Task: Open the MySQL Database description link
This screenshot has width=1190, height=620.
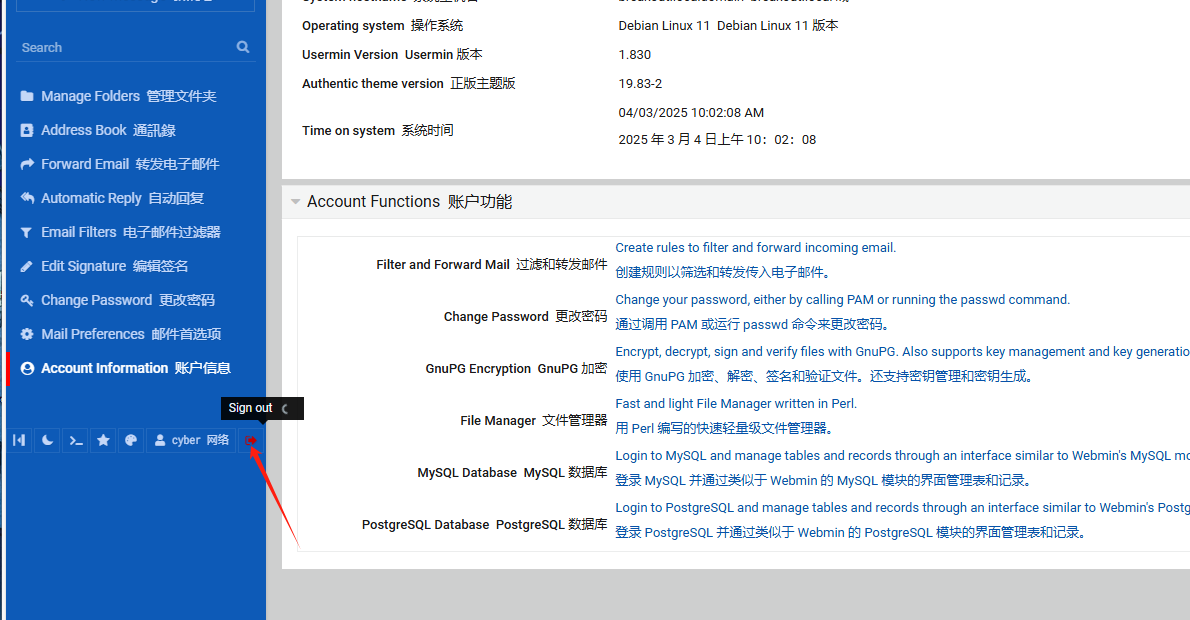Action: tap(902, 455)
